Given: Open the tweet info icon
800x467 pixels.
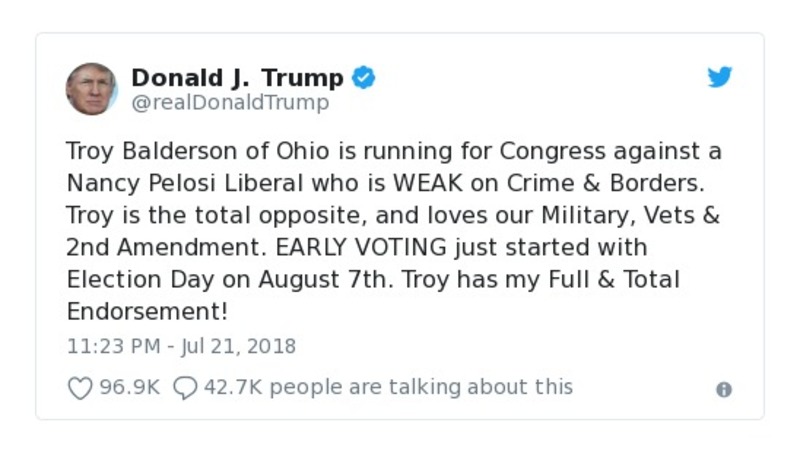Looking at the screenshot, I should point(724,390).
